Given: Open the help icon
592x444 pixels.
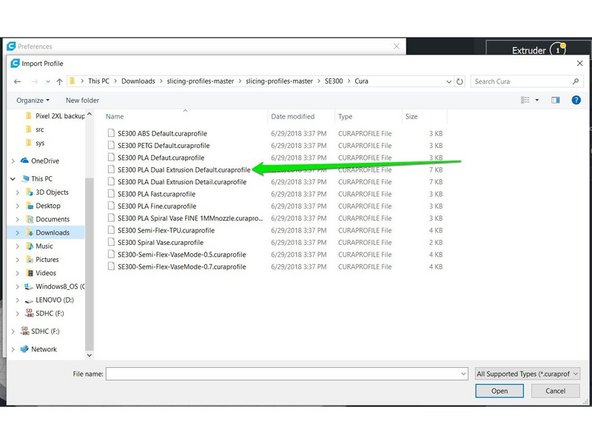Looking at the screenshot, I should point(576,100).
